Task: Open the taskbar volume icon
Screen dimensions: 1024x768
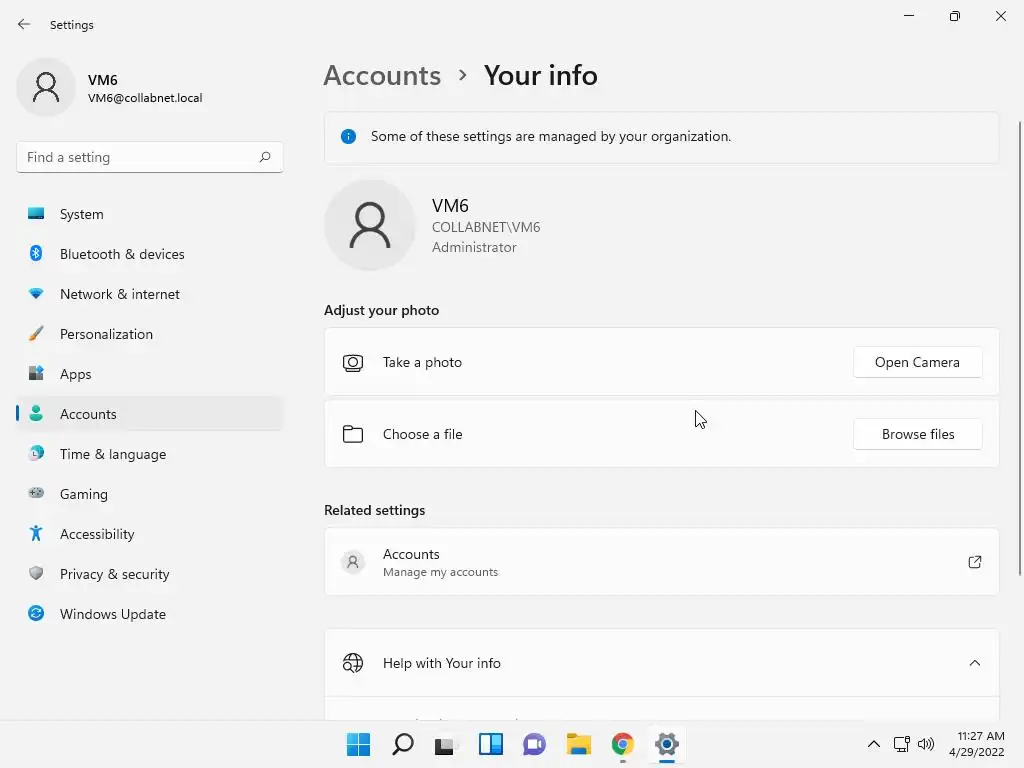Action: tap(926, 744)
